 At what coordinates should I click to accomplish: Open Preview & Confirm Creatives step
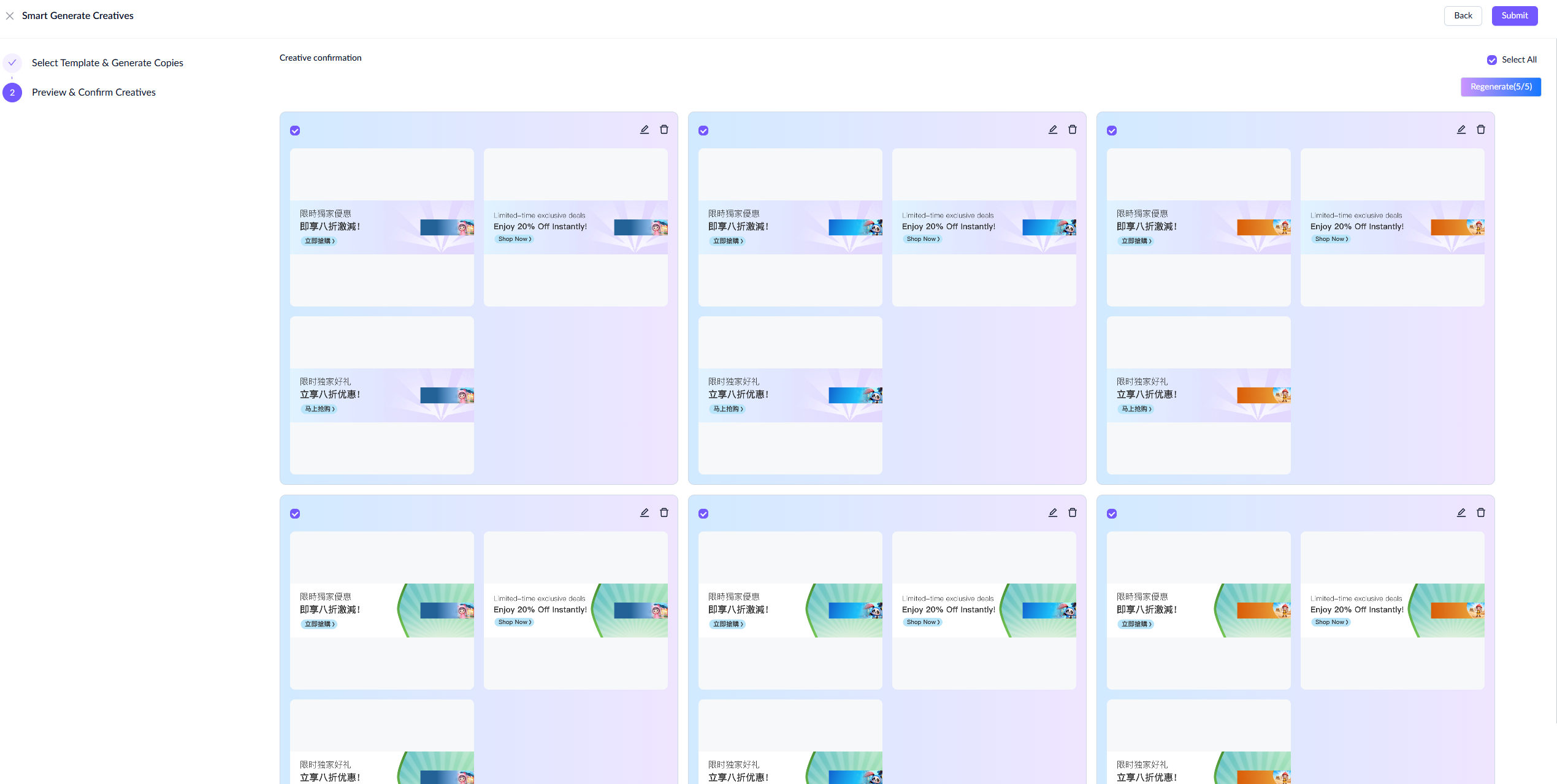pyautogui.click(x=94, y=92)
